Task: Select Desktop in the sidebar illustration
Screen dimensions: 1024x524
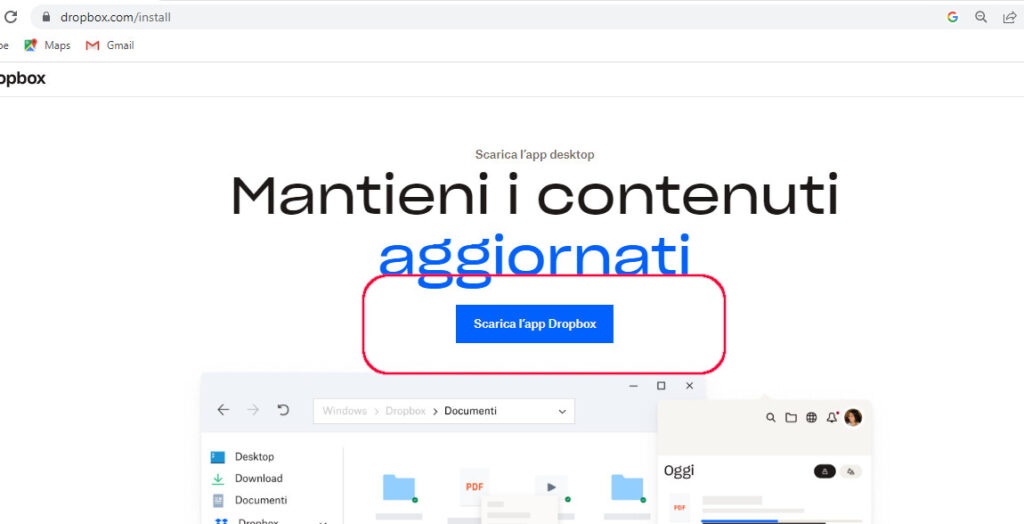Action: click(x=242, y=457)
